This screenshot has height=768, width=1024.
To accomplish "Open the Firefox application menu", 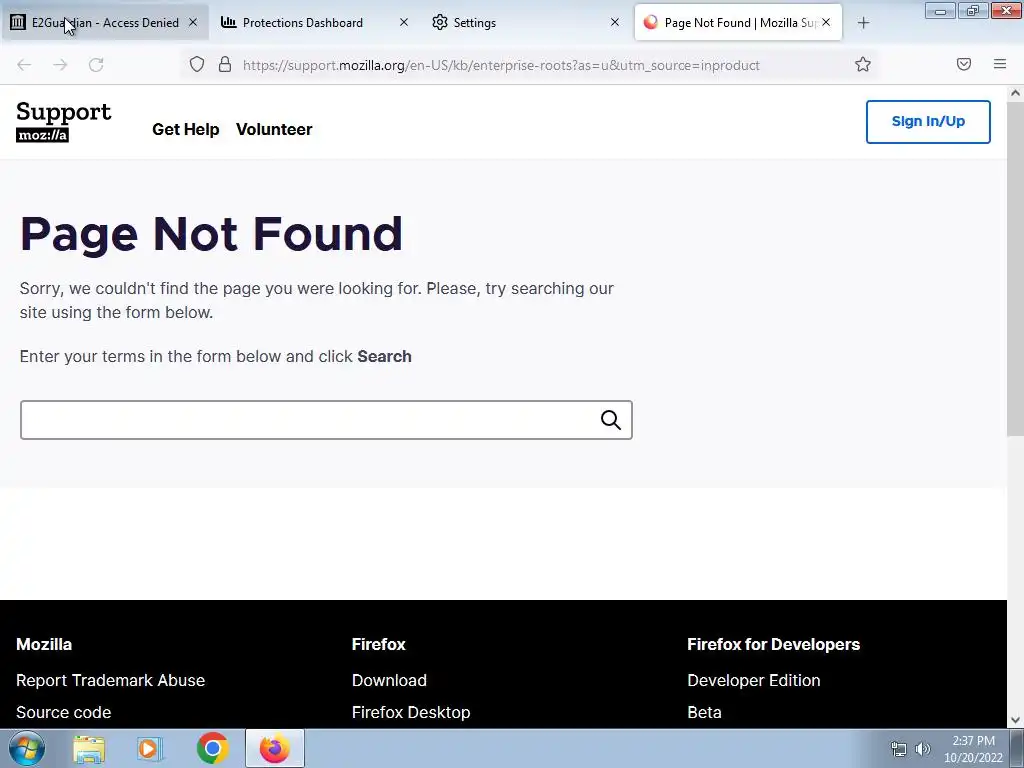I will 1000,64.
